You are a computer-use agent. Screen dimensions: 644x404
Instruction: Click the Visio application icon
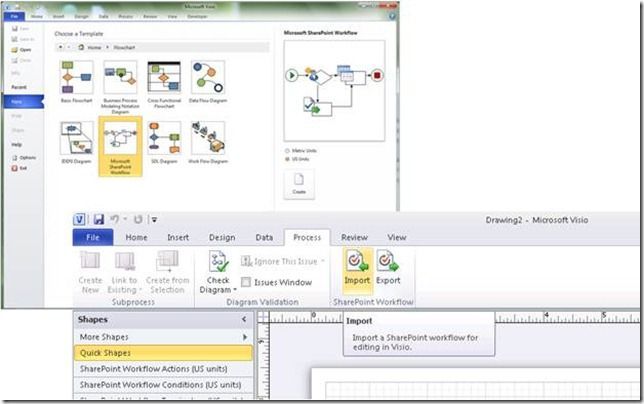79,219
